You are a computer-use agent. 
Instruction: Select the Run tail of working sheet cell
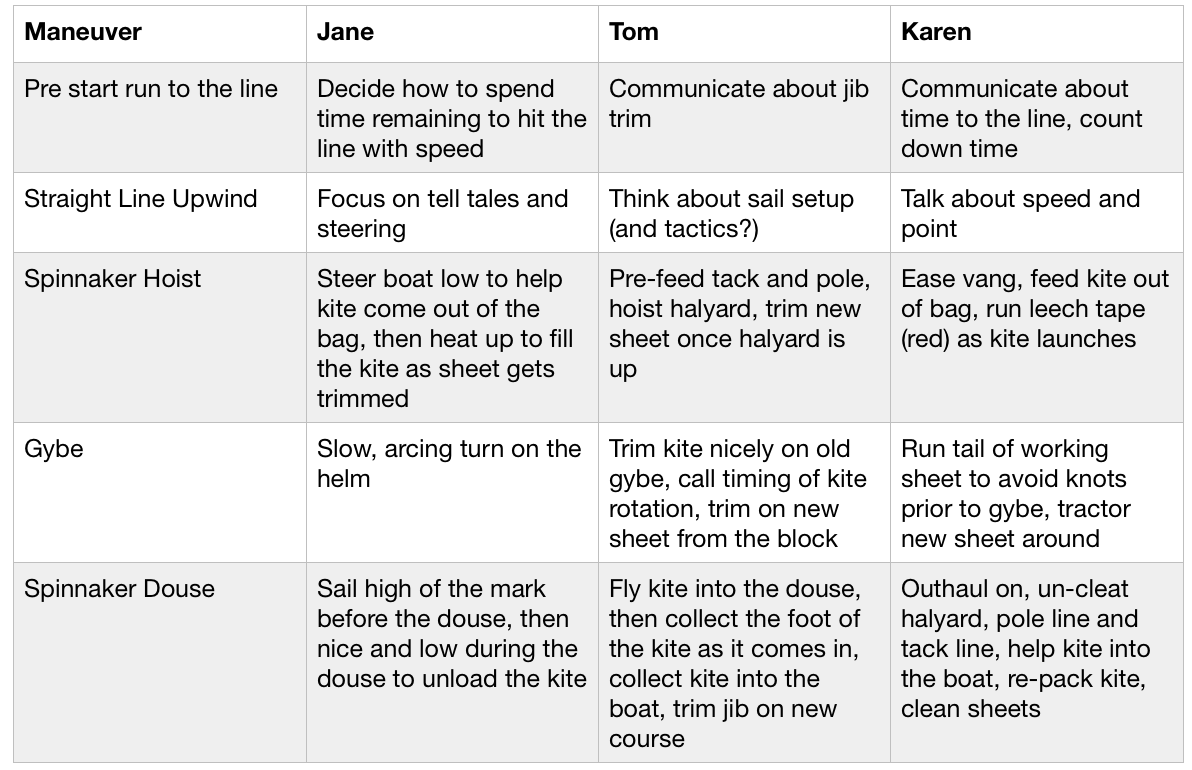pos(1037,492)
